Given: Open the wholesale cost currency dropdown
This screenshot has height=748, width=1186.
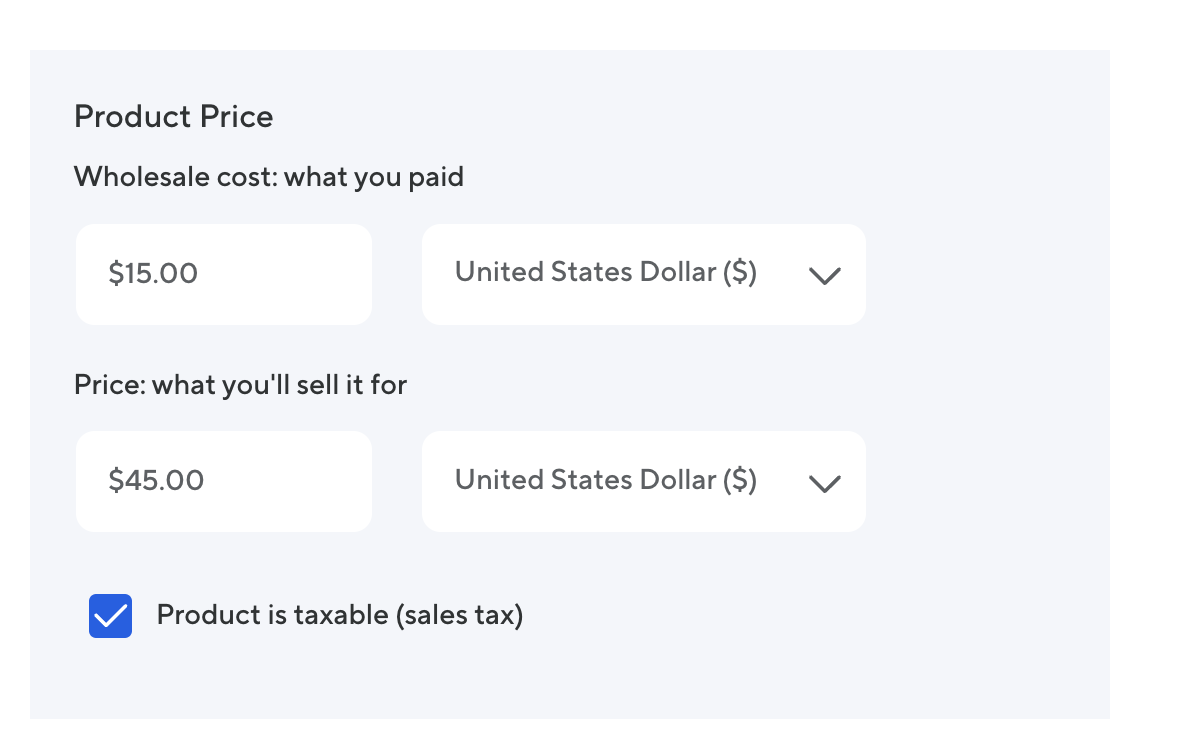Looking at the screenshot, I should (x=643, y=274).
